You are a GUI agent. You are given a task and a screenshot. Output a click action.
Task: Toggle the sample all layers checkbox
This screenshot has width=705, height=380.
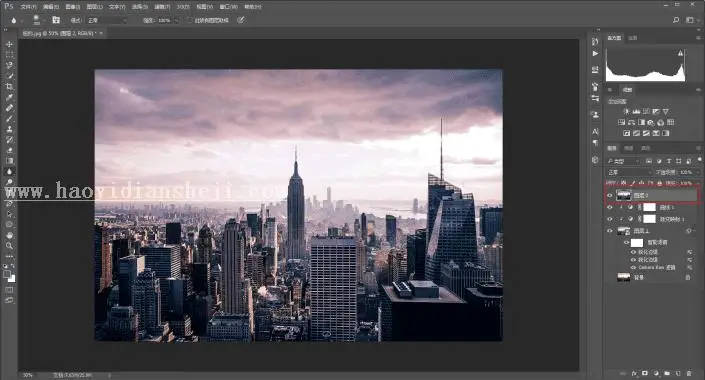(x=190, y=20)
